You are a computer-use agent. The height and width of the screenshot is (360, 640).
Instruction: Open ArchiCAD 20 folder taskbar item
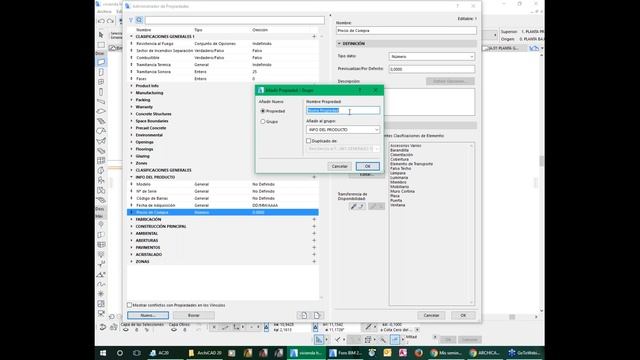(205, 353)
